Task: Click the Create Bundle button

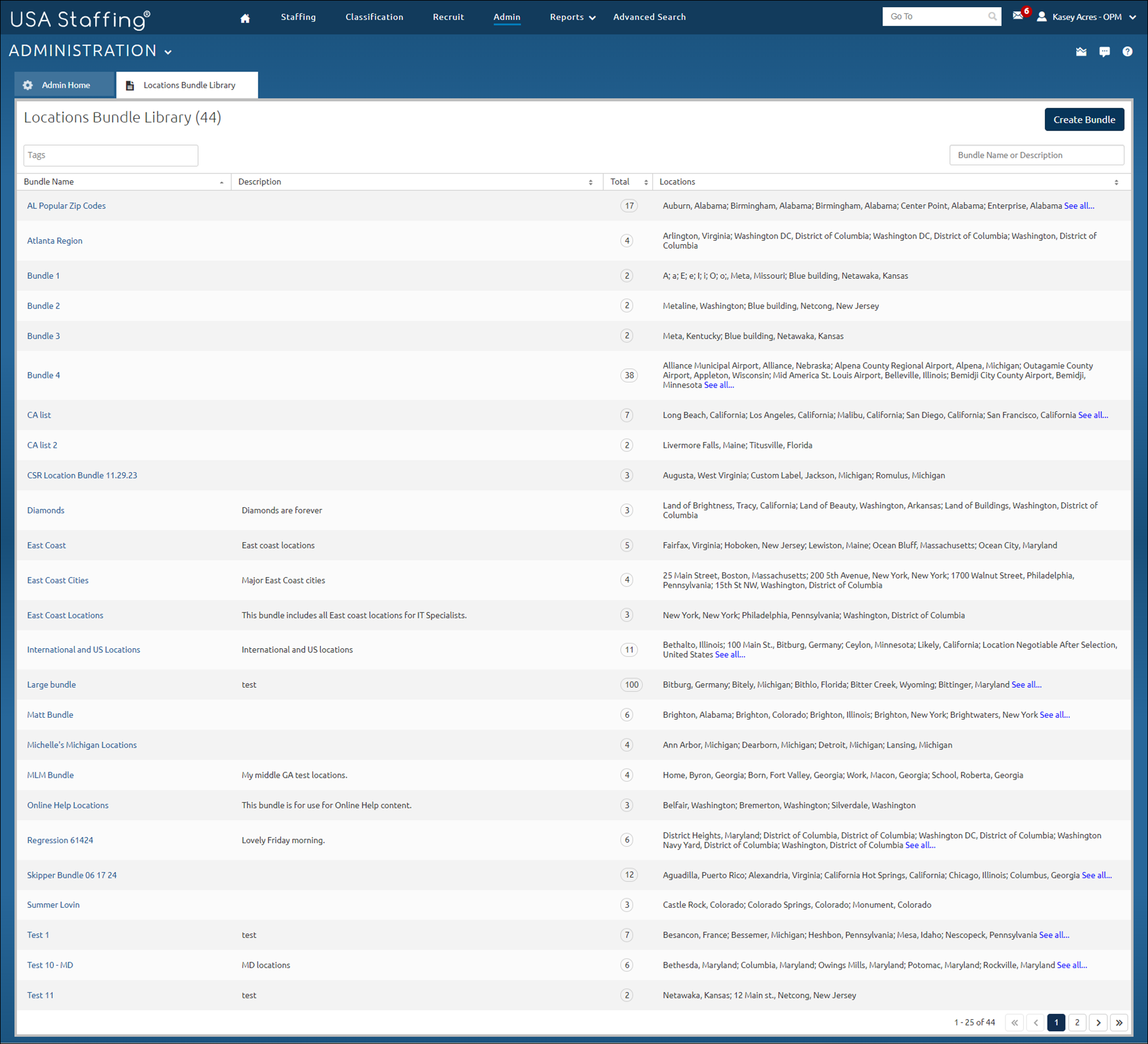Action: click(x=1084, y=119)
